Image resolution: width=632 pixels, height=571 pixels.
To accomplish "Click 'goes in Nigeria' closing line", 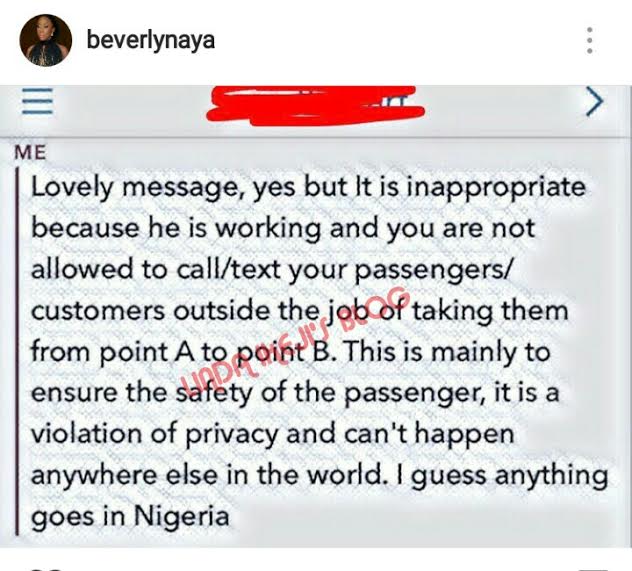I will pos(130,517).
